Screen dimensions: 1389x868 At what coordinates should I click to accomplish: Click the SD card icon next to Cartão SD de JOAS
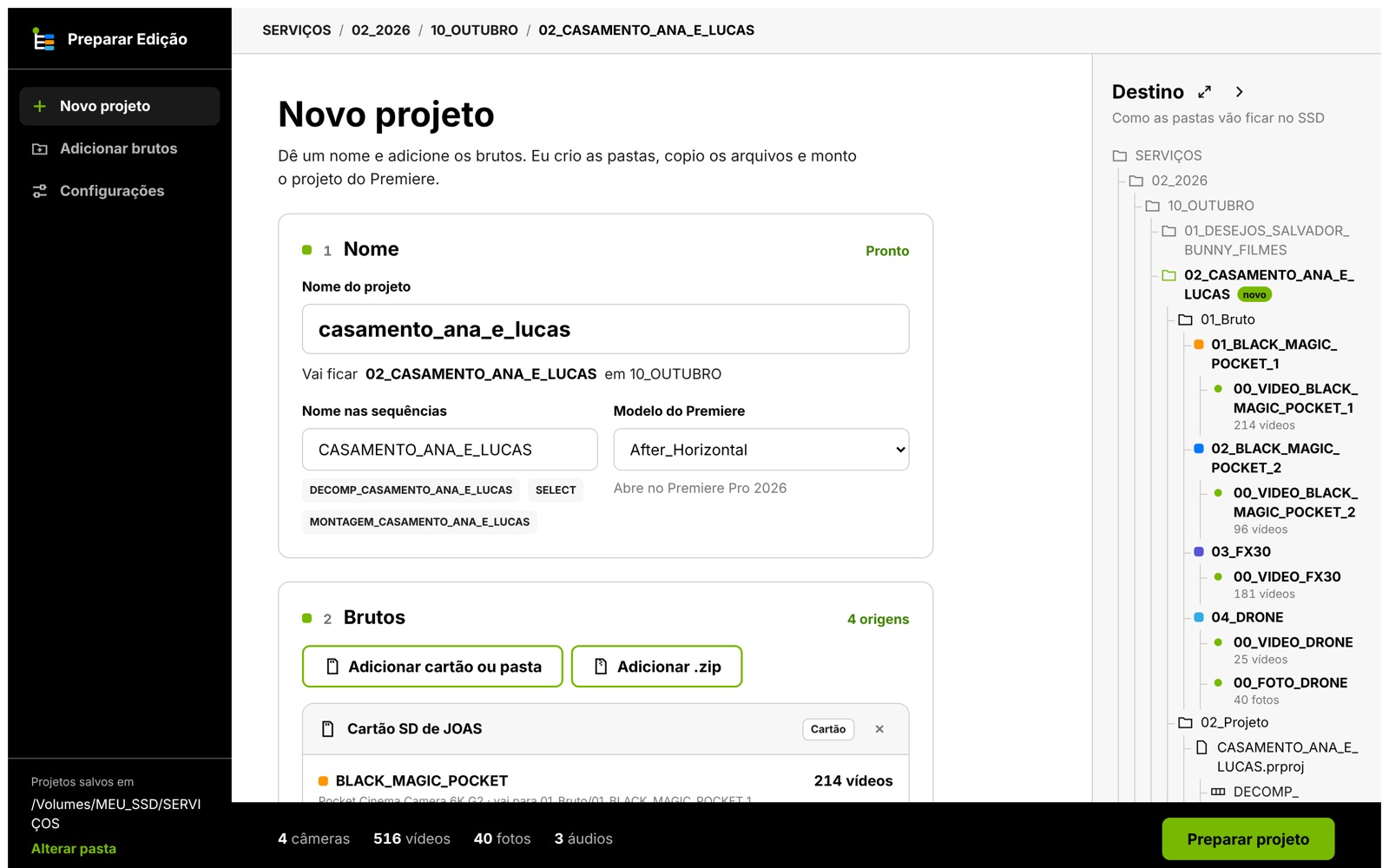[x=327, y=729]
